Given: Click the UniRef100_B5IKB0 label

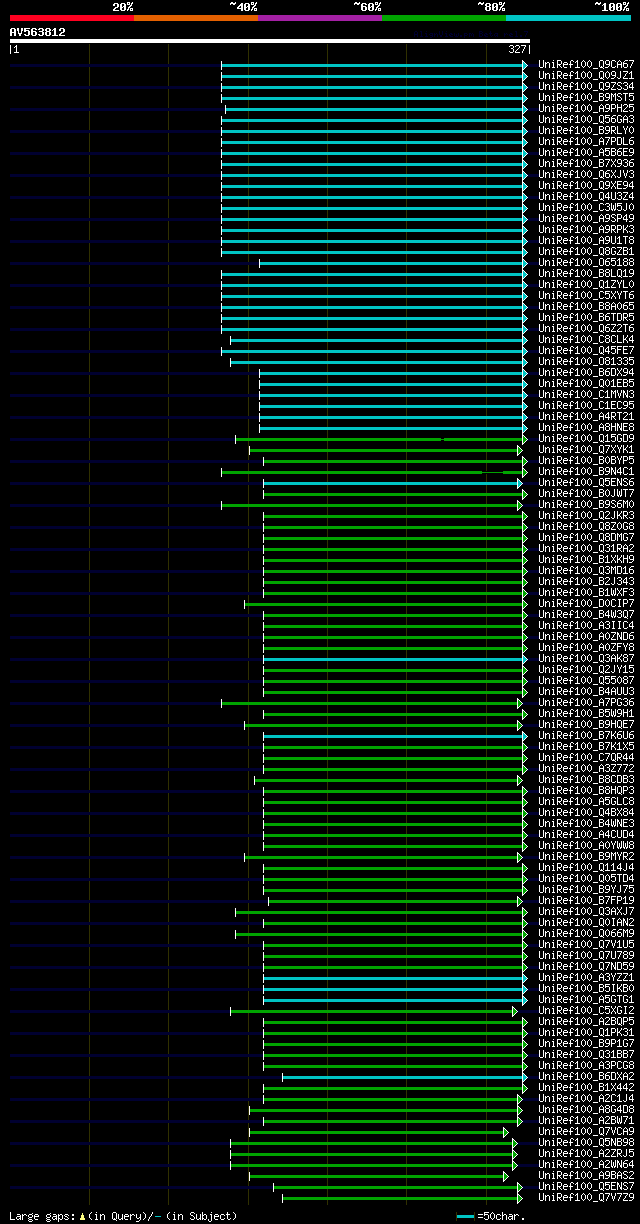Looking at the screenshot, I should 586,988.
